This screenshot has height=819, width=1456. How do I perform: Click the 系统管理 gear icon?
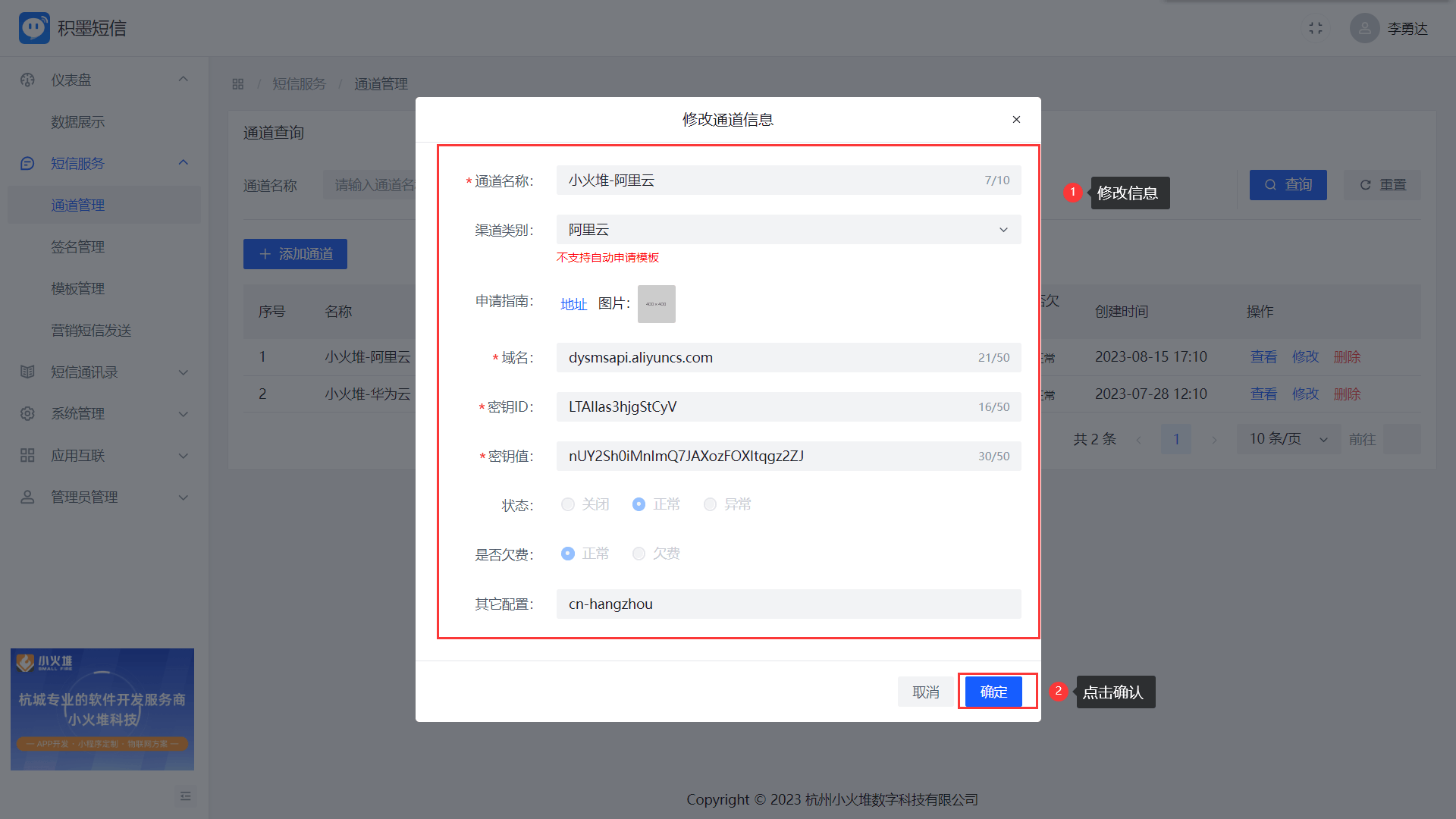coord(27,413)
